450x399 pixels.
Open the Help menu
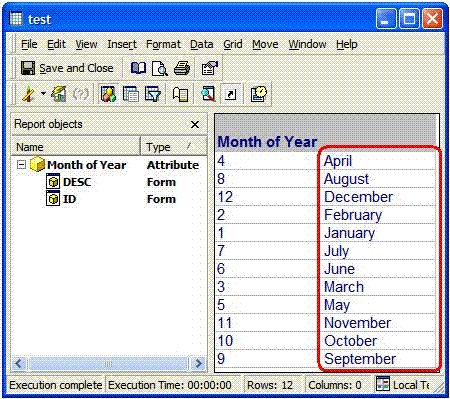tap(346, 44)
